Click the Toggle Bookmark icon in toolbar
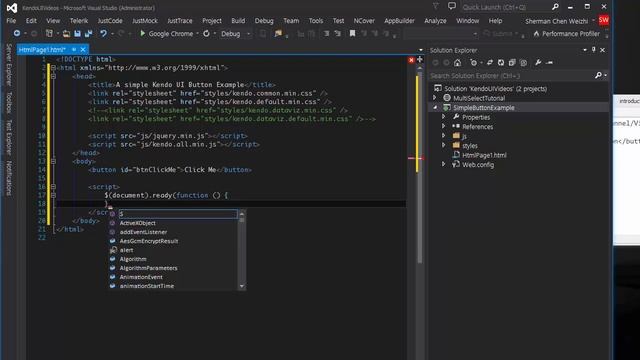 352,33
